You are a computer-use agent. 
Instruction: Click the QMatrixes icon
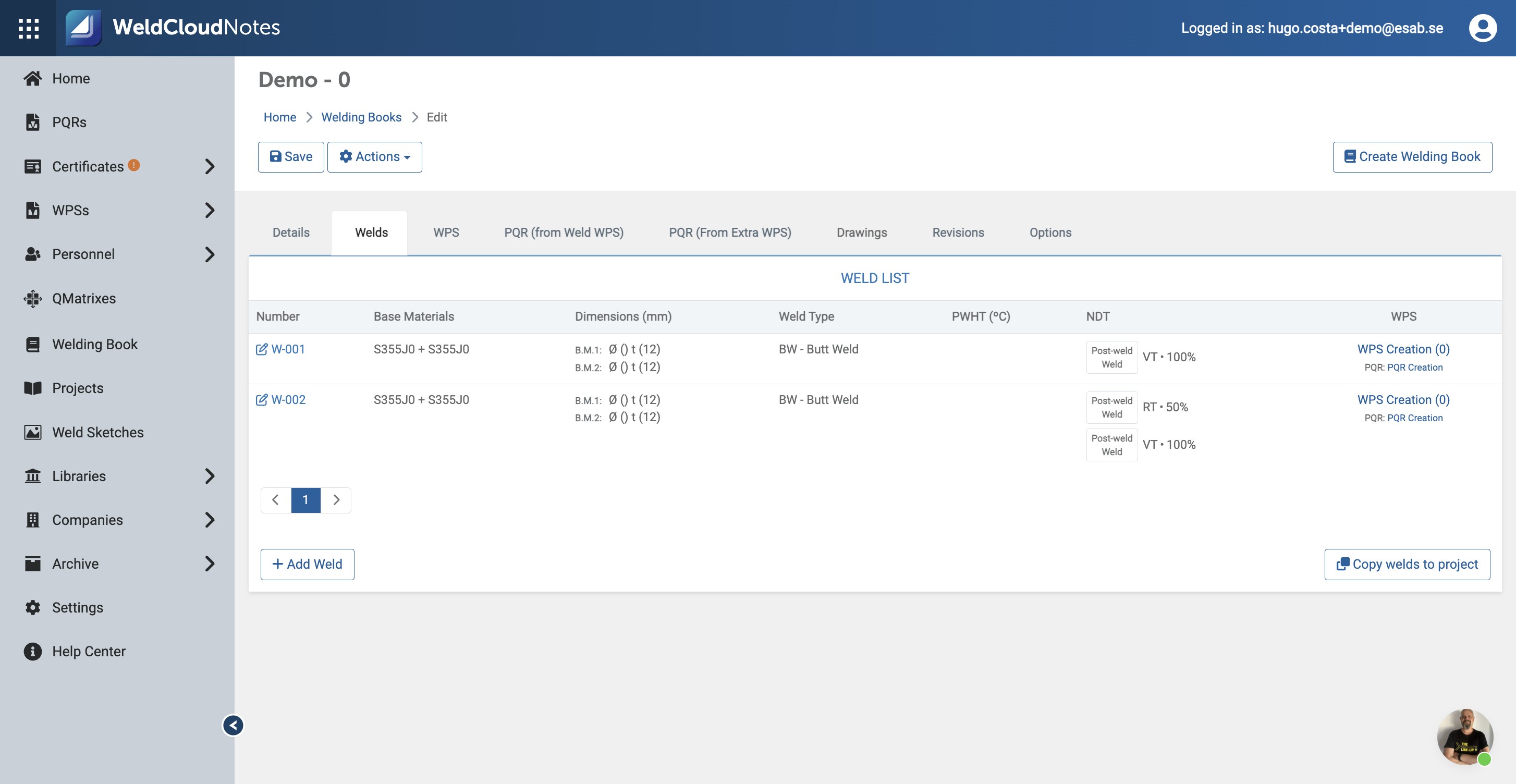pos(33,298)
